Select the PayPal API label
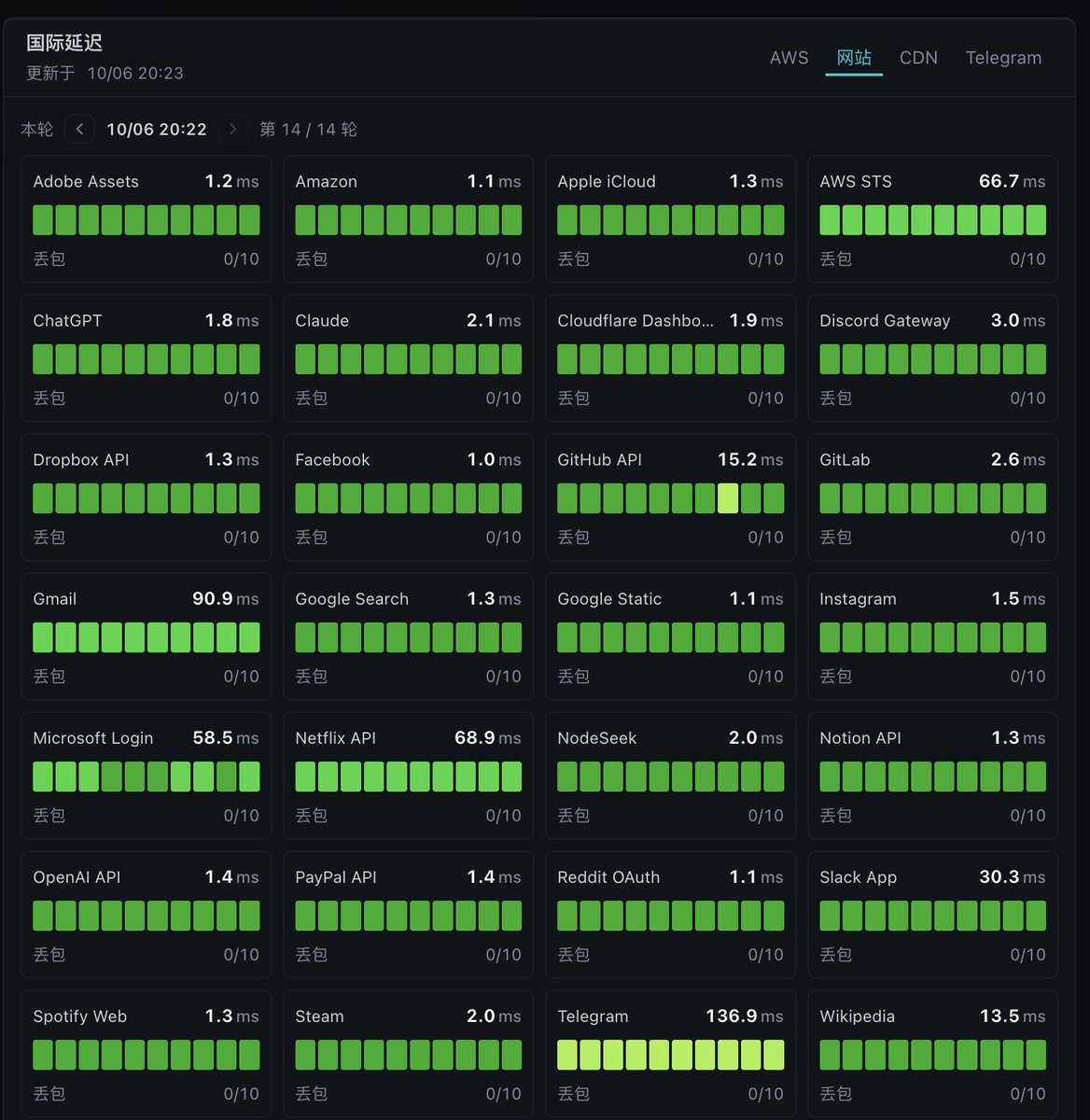 (336, 877)
